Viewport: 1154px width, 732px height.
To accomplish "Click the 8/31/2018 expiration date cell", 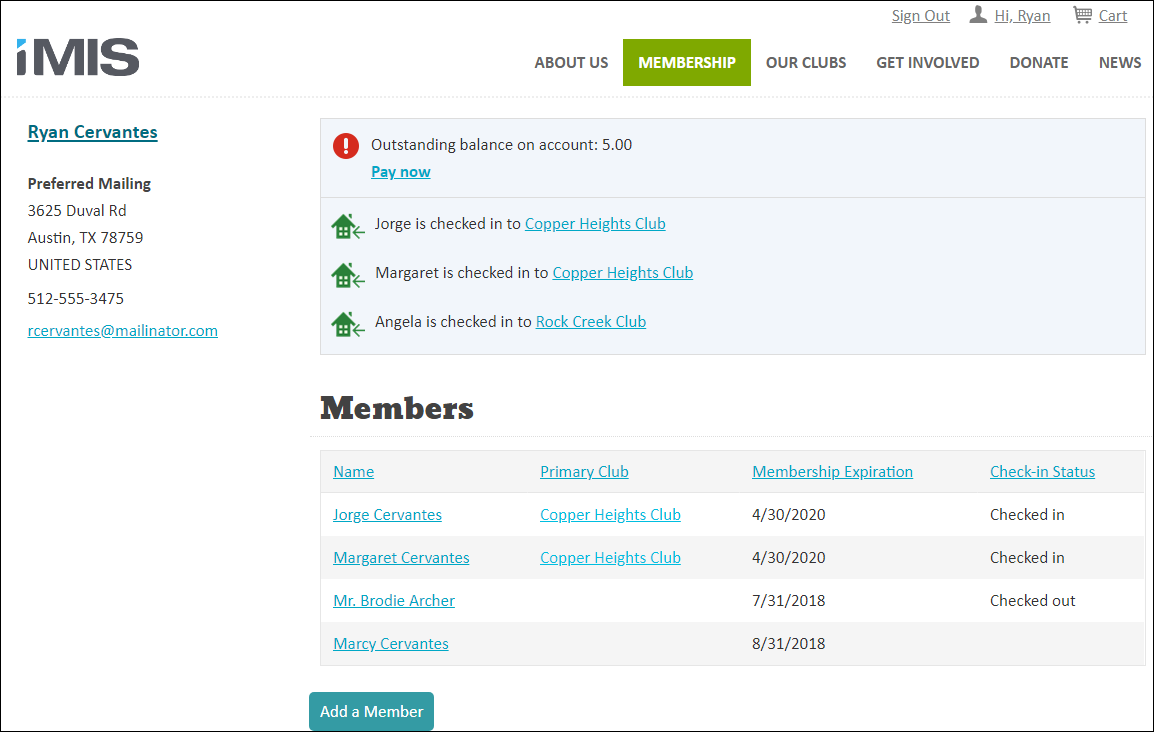I will [788, 644].
